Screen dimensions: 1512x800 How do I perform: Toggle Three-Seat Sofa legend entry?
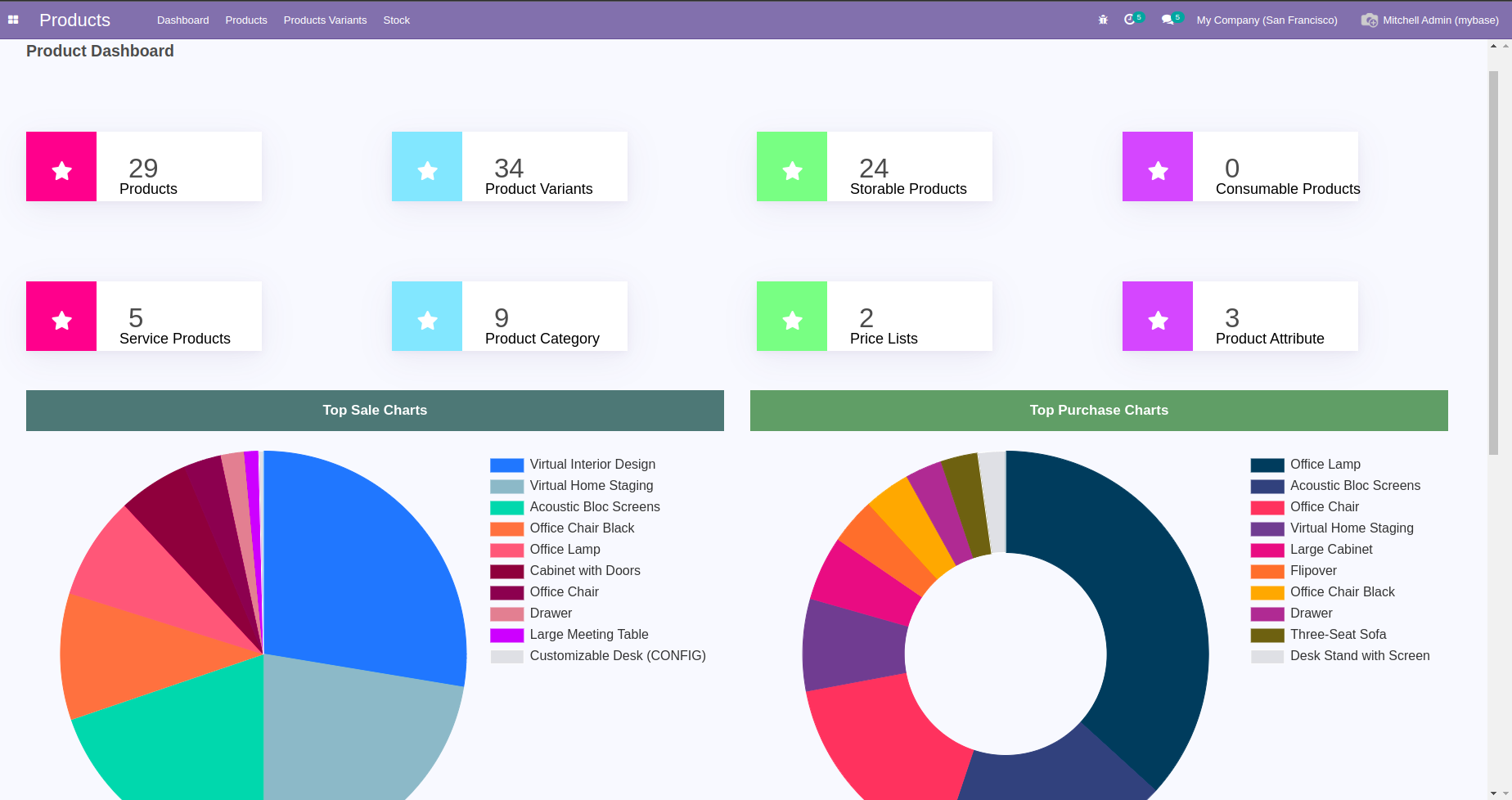(1319, 635)
